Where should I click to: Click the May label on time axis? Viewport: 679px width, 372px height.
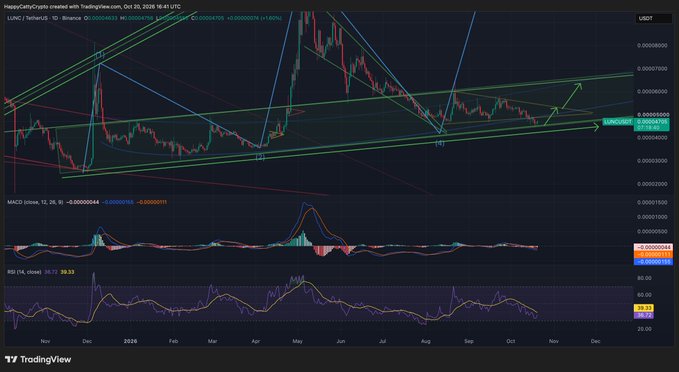tap(297, 341)
